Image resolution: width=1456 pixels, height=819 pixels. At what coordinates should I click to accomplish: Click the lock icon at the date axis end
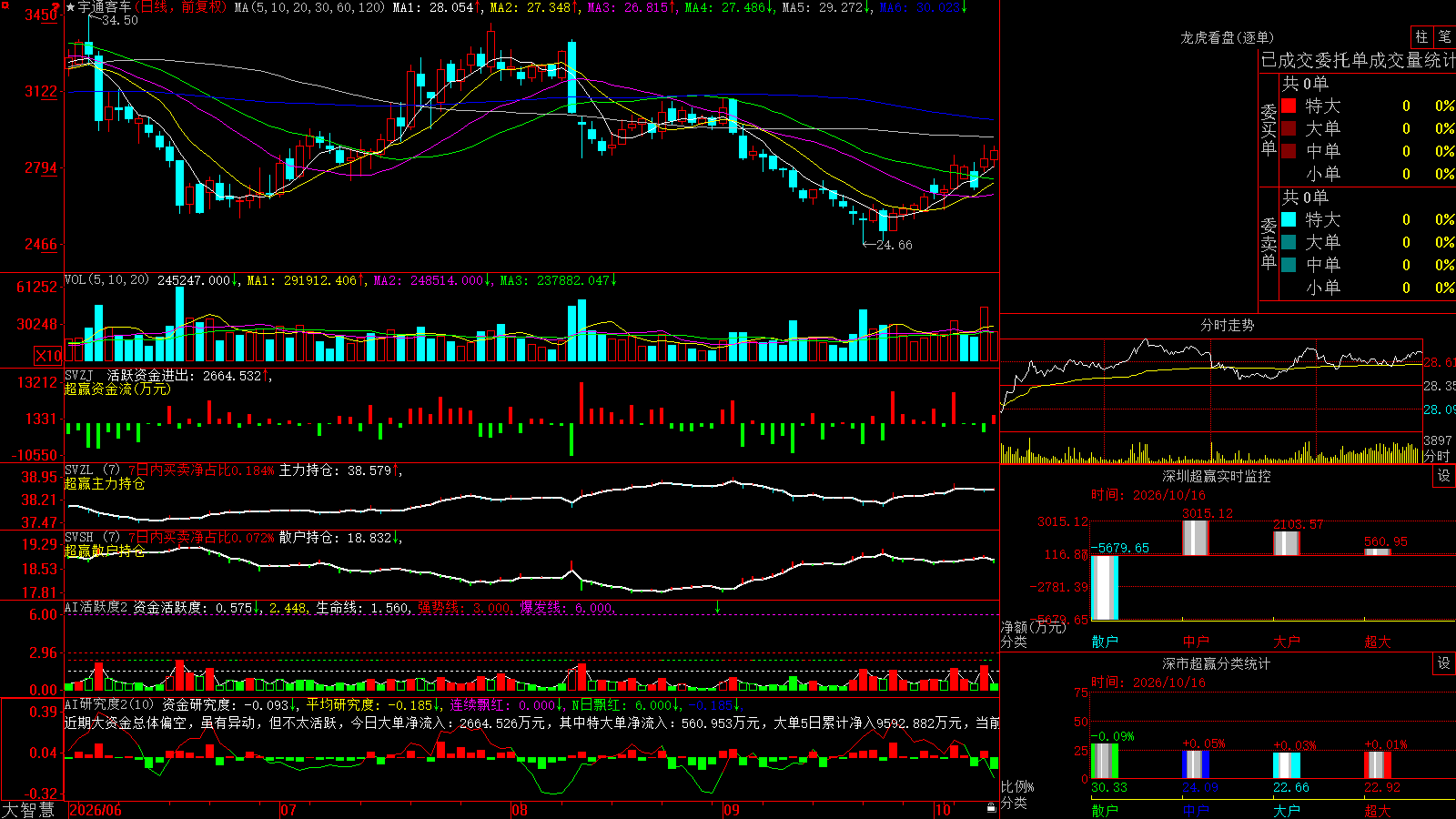coord(992,808)
